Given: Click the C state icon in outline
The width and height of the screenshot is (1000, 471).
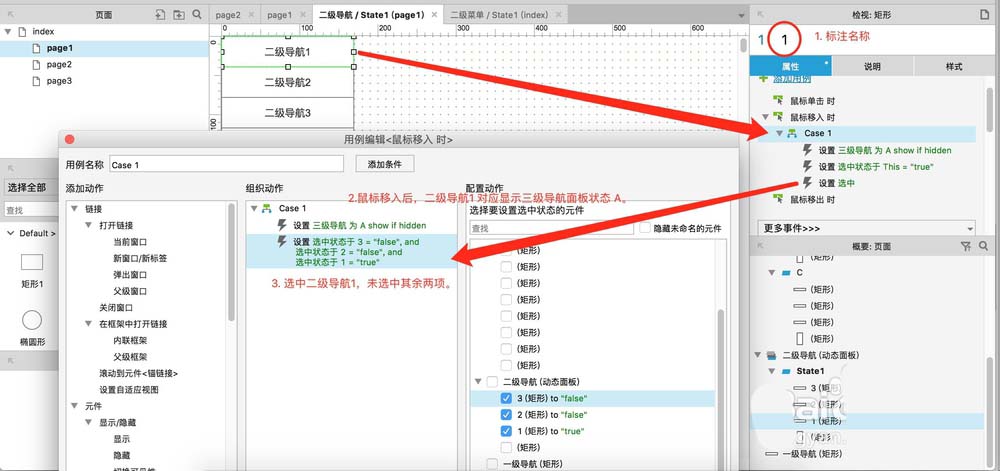Looking at the screenshot, I should pyautogui.click(x=786, y=273).
